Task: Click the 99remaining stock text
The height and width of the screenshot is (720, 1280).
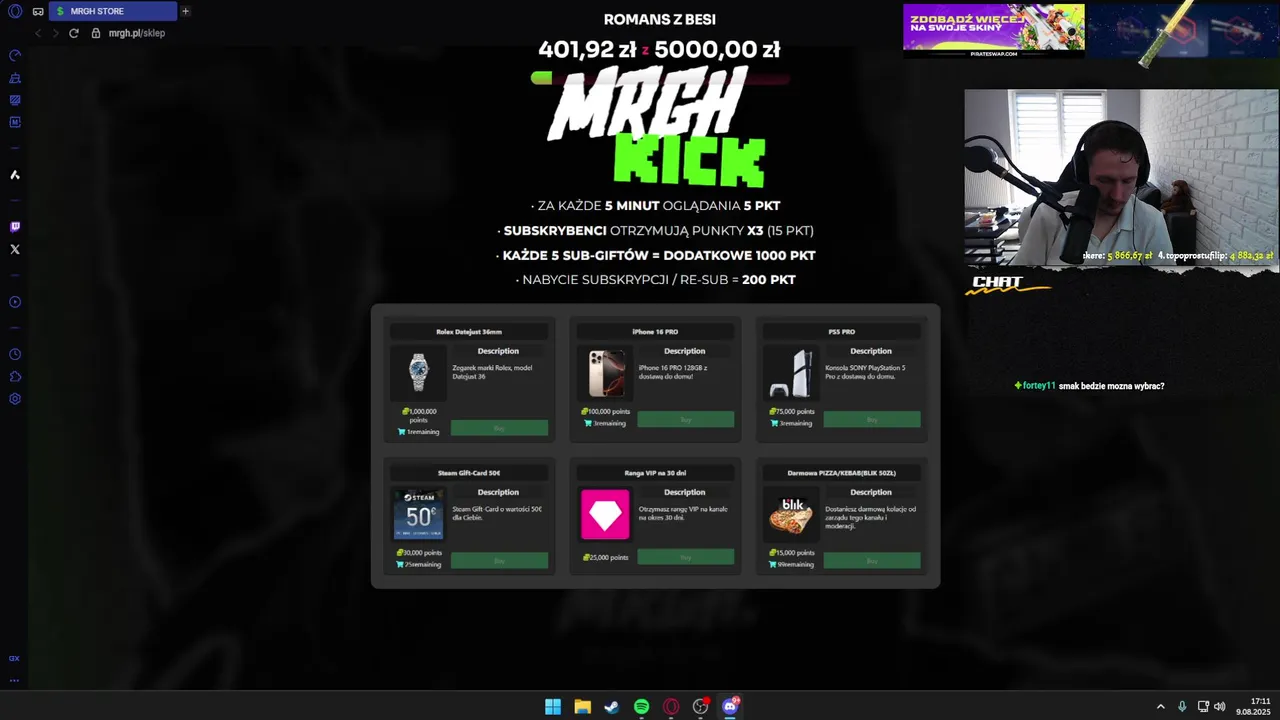Action: point(791,564)
